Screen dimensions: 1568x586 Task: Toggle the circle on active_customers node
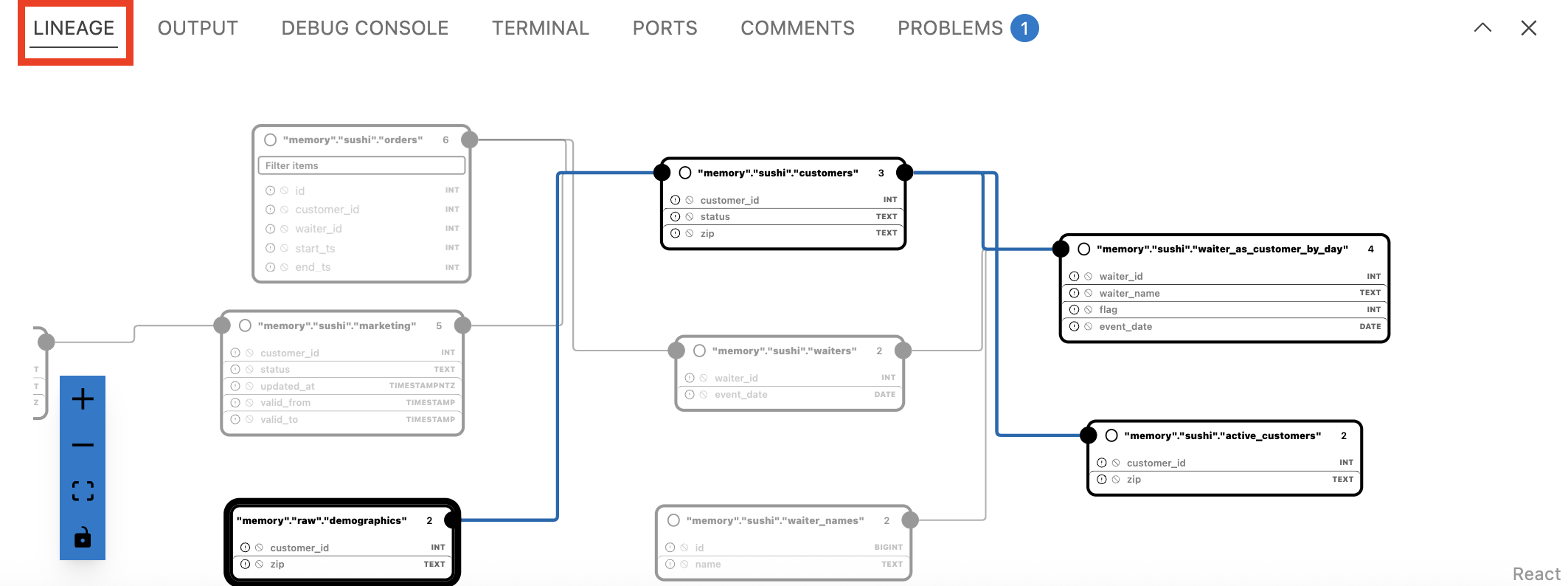1111,435
